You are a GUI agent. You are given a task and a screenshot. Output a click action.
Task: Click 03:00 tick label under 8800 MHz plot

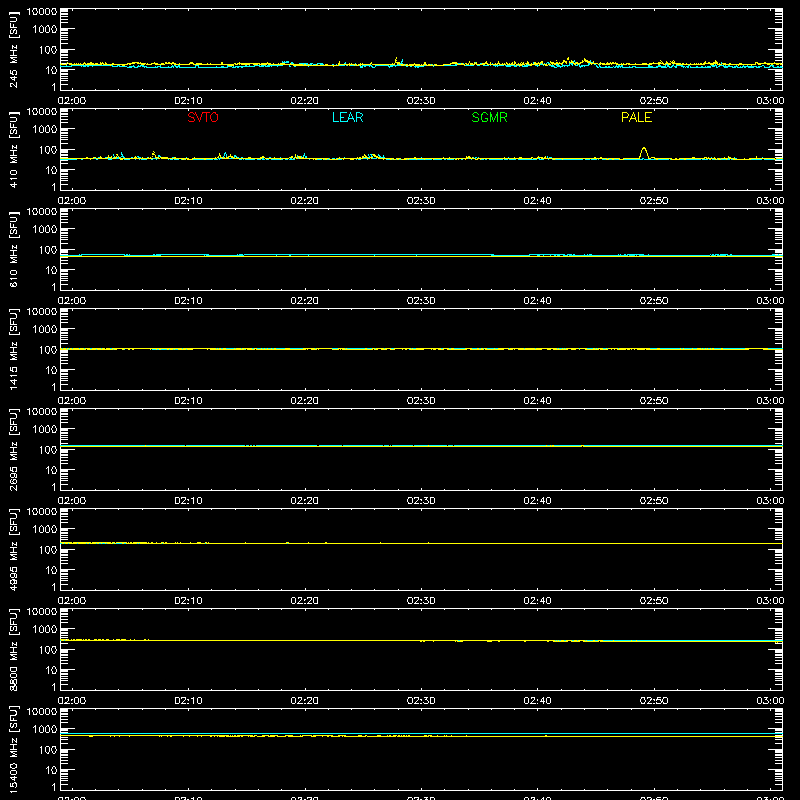coord(770,701)
